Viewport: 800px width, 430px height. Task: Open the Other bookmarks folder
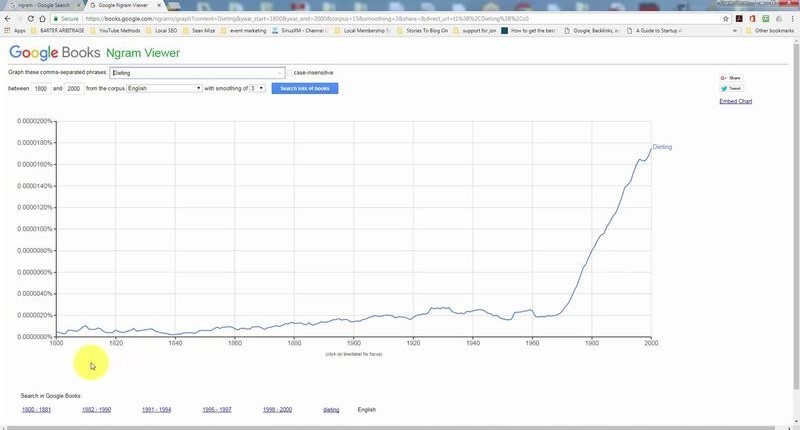[x=770, y=31]
